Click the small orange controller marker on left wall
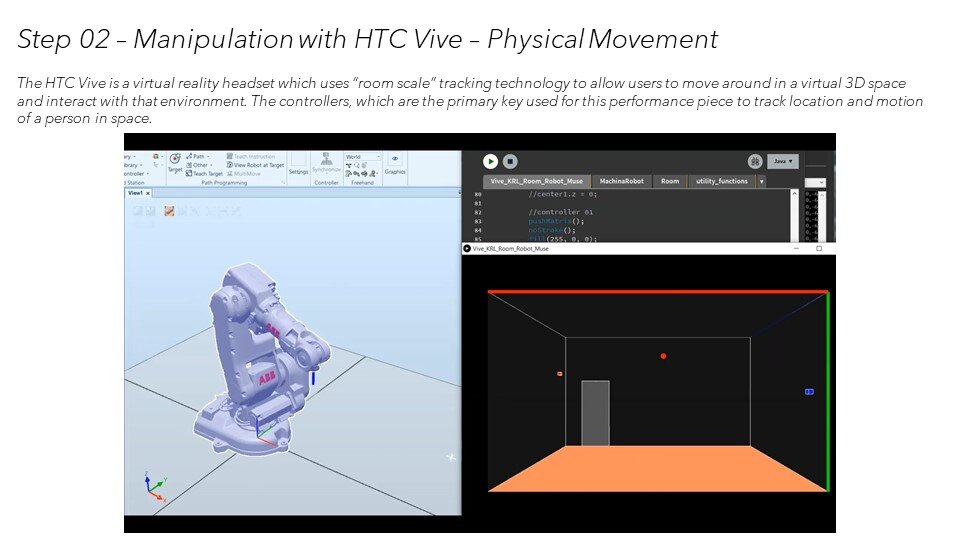960x540 pixels. click(560, 373)
